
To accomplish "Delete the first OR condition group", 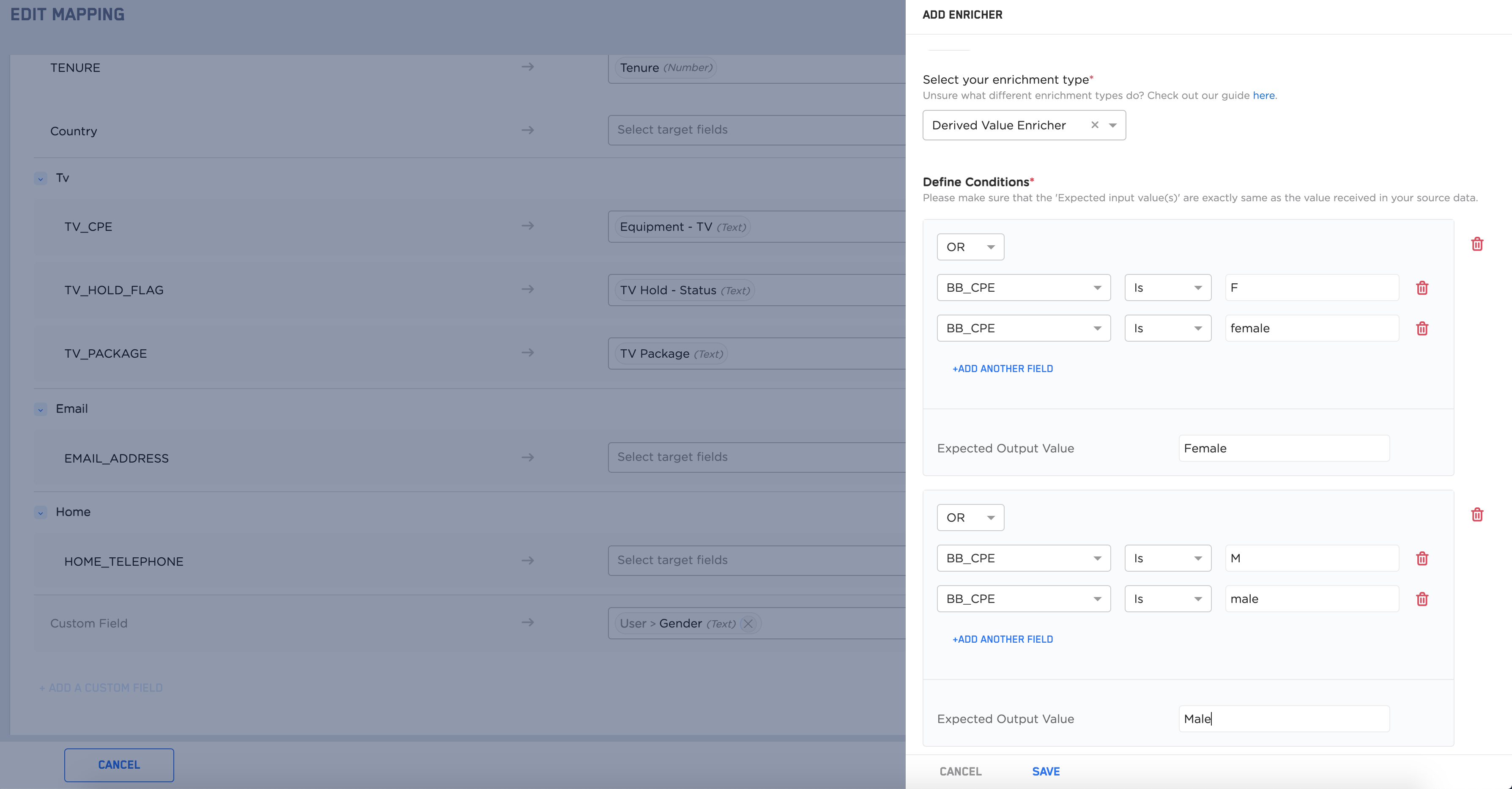I will (1477, 244).
